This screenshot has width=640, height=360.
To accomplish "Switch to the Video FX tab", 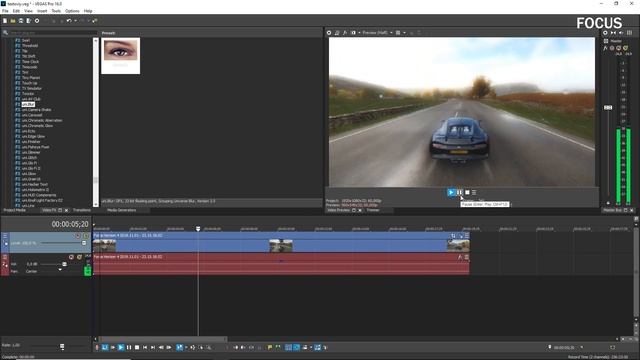I will tap(49, 210).
